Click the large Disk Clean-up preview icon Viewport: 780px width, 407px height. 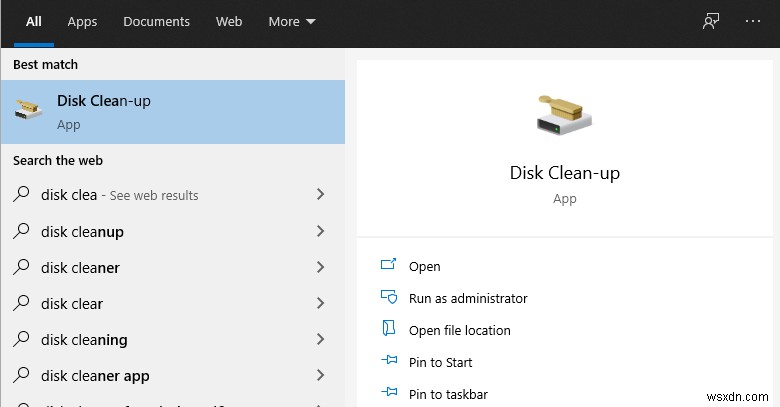pyautogui.click(x=564, y=116)
